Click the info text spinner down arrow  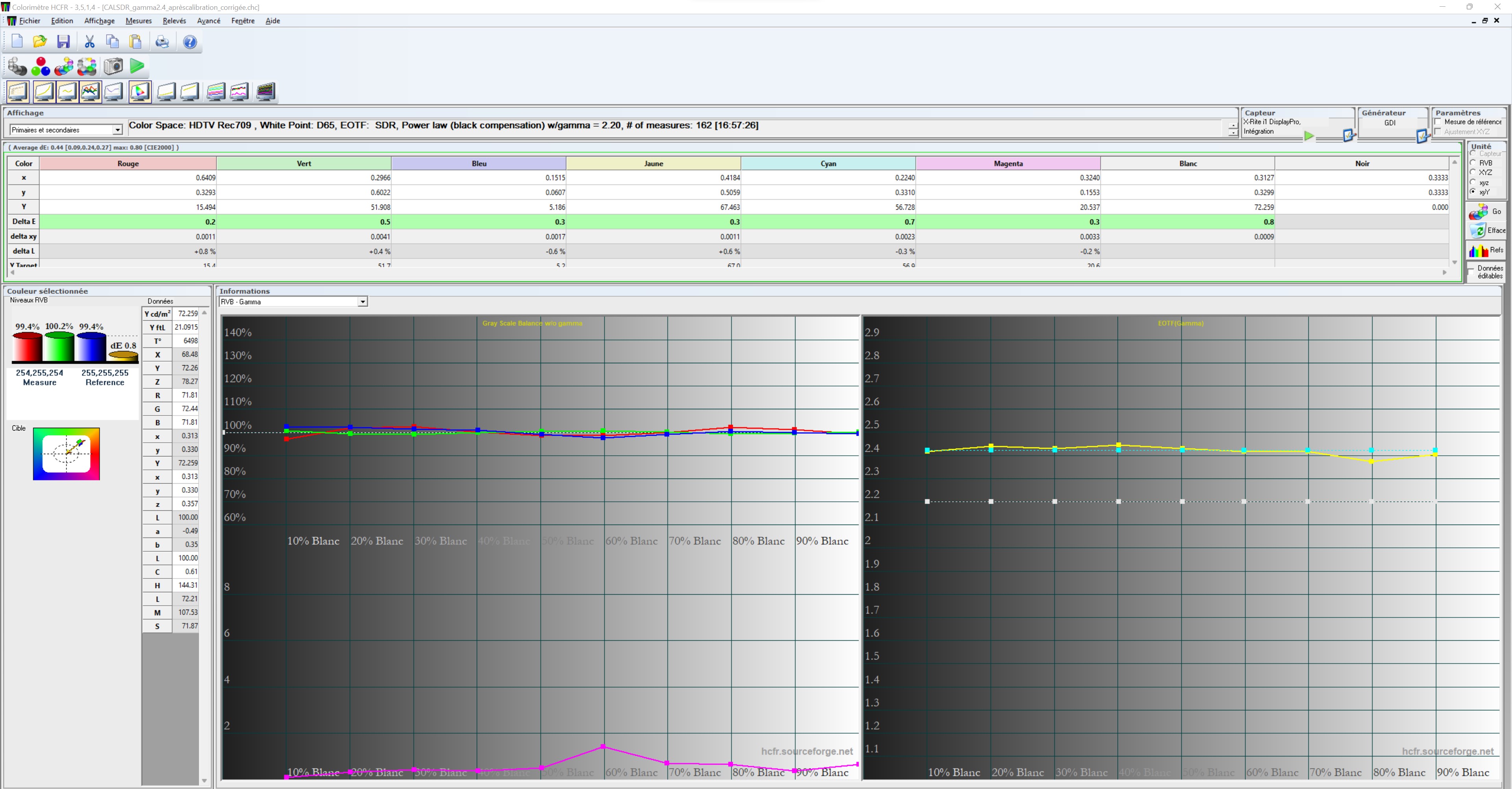coord(1233,133)
